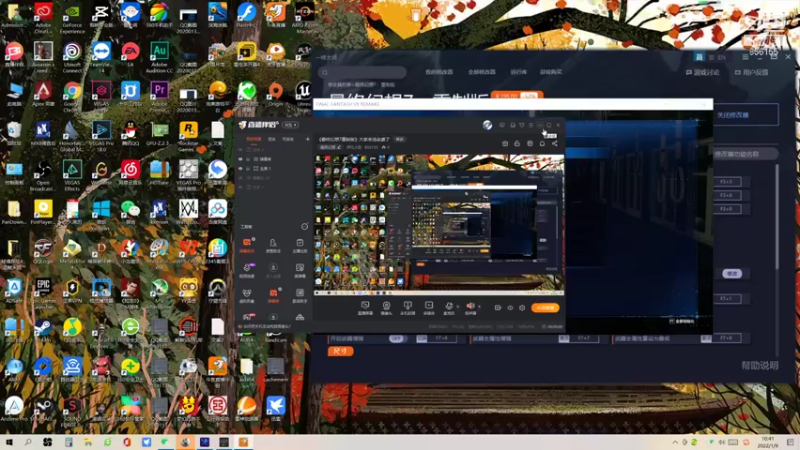Click the taskbar clock showing 10:41
This screenshot has width=800, height=450.
tap(767, 442)
